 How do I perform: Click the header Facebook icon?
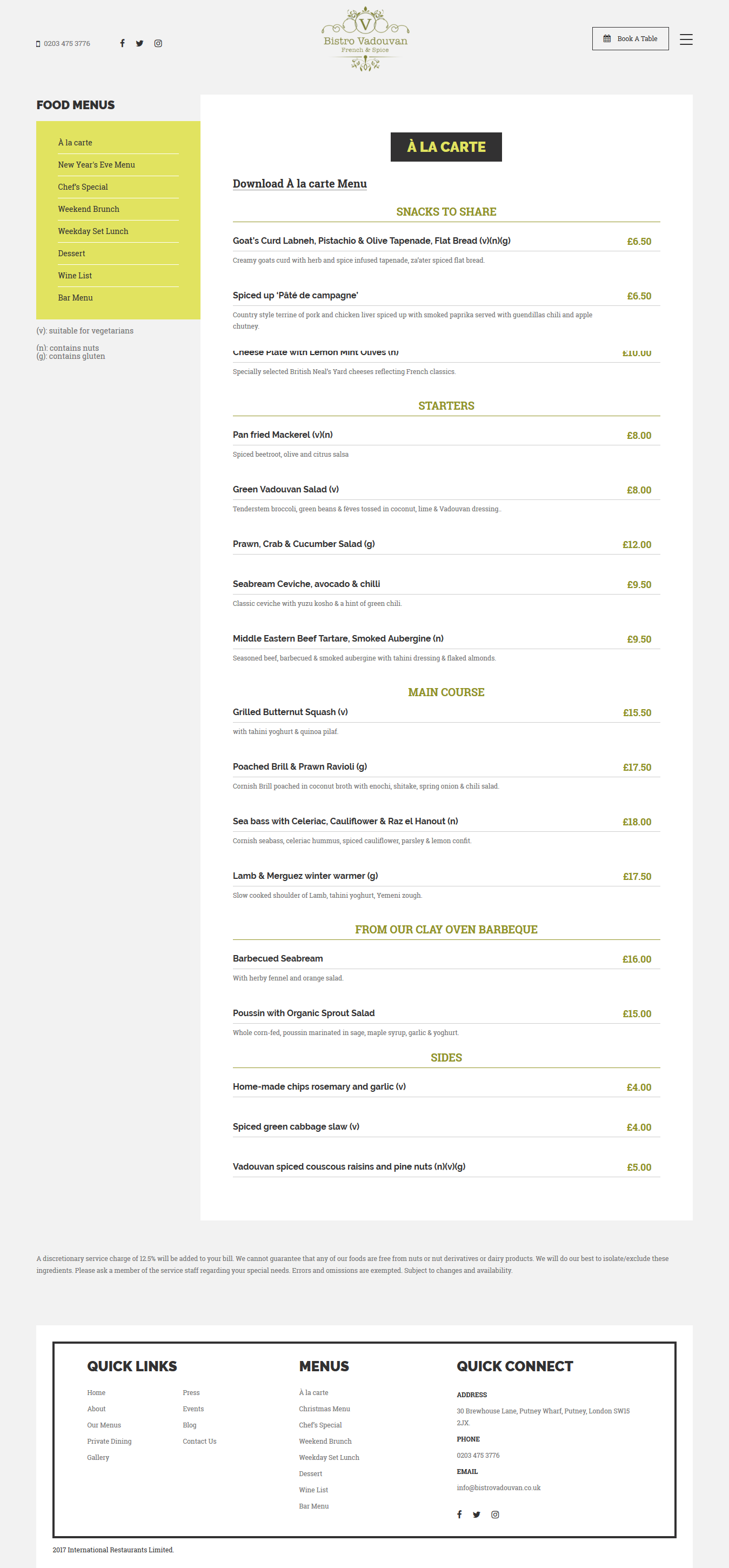[122, 43]
